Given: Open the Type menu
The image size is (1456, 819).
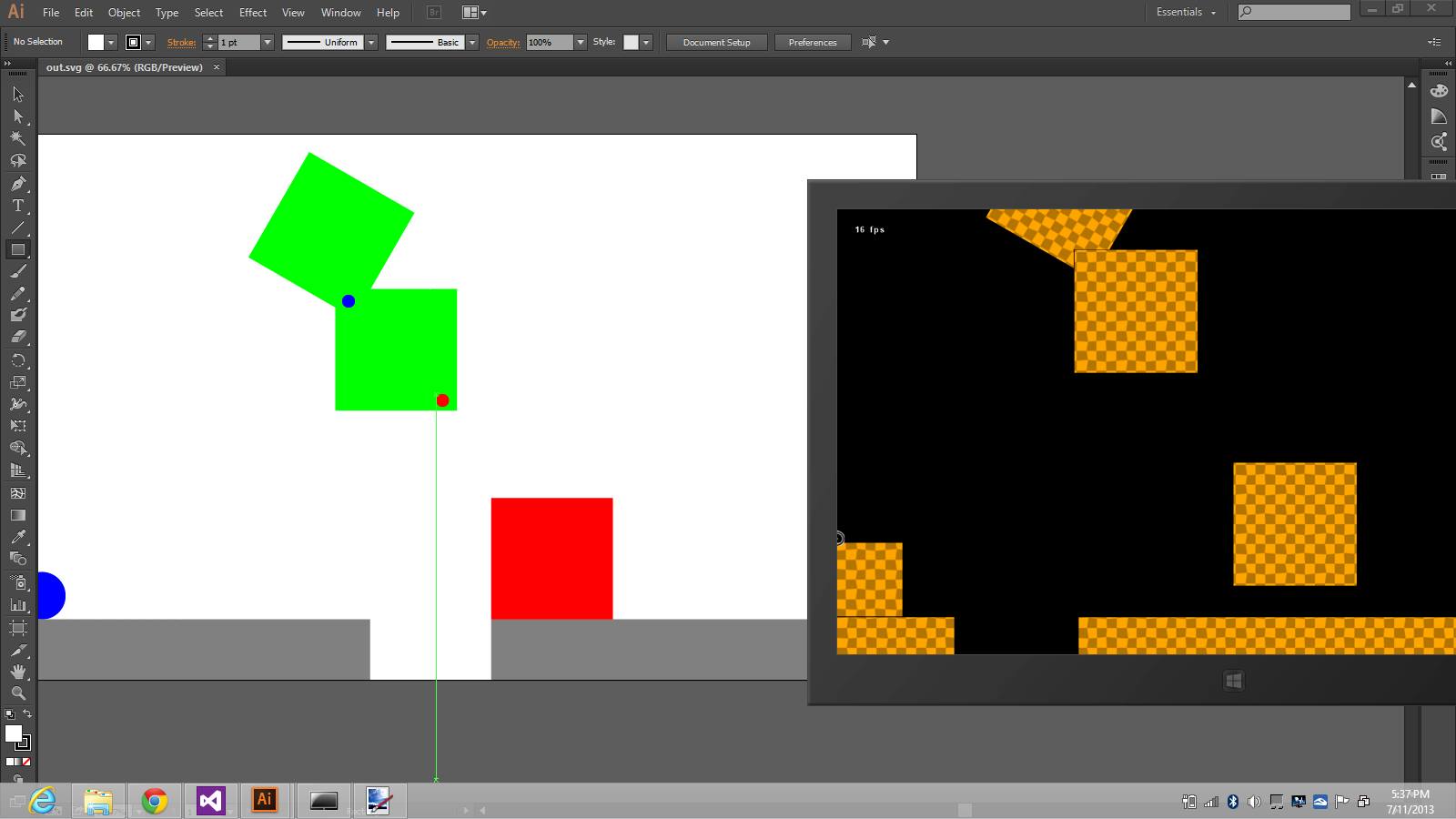Looking at the screenshot, I should click(x=167, y=13).
